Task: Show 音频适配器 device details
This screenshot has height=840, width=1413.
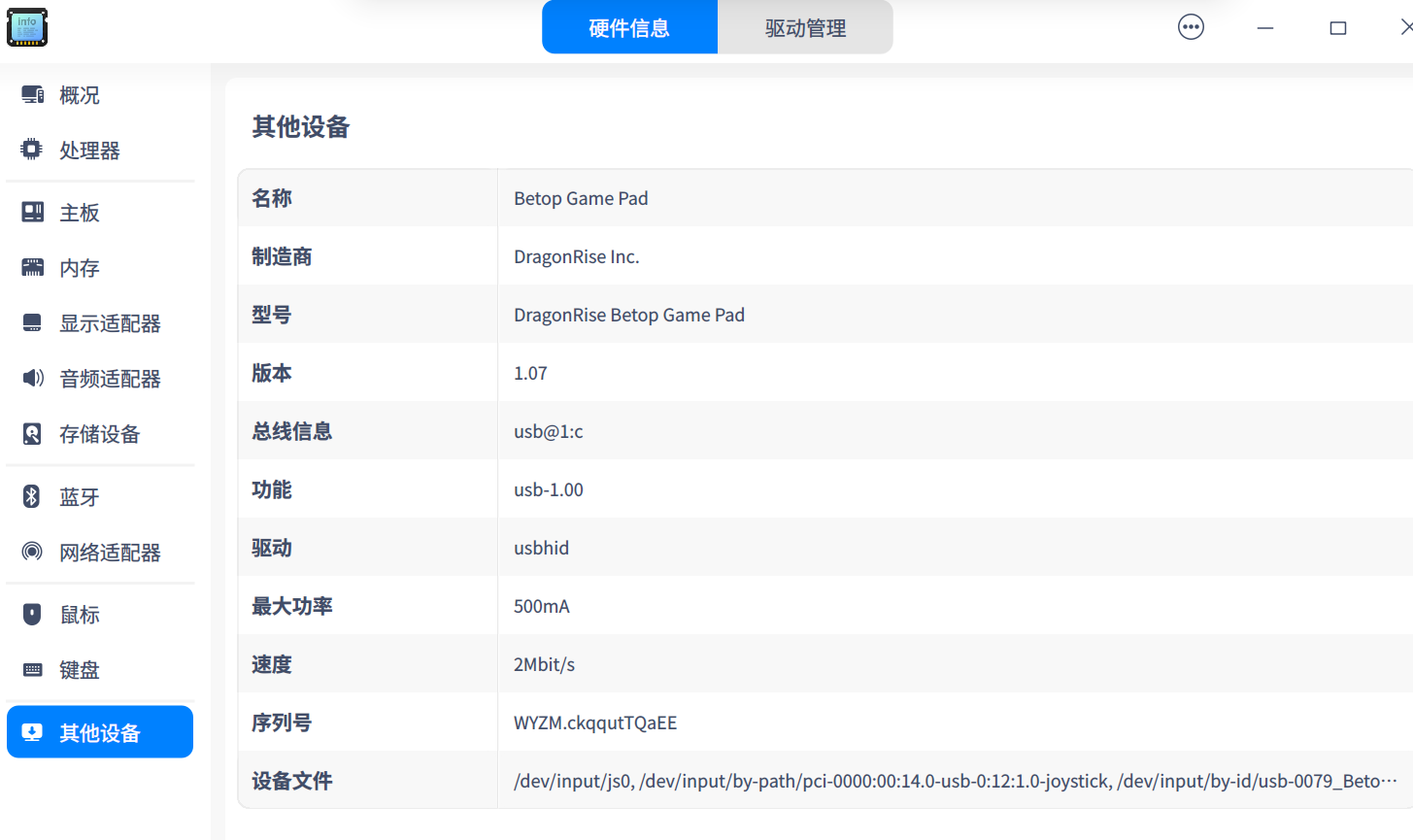Action: point(100,378)
